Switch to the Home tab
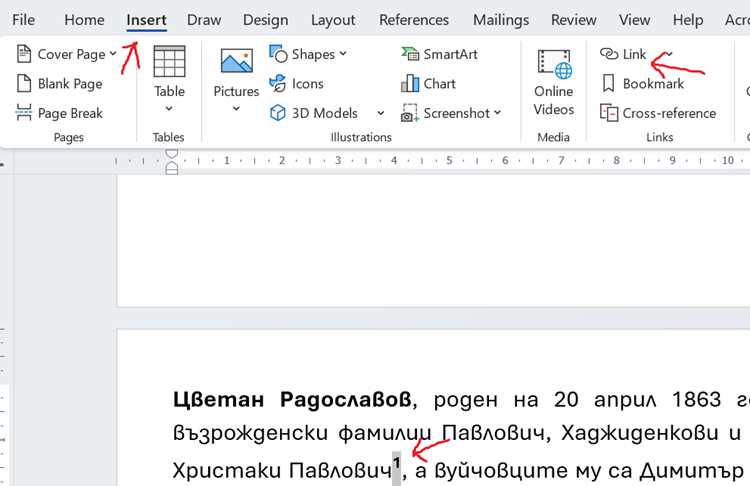This screenshot has height=486, width=750. tap(84, 20)
